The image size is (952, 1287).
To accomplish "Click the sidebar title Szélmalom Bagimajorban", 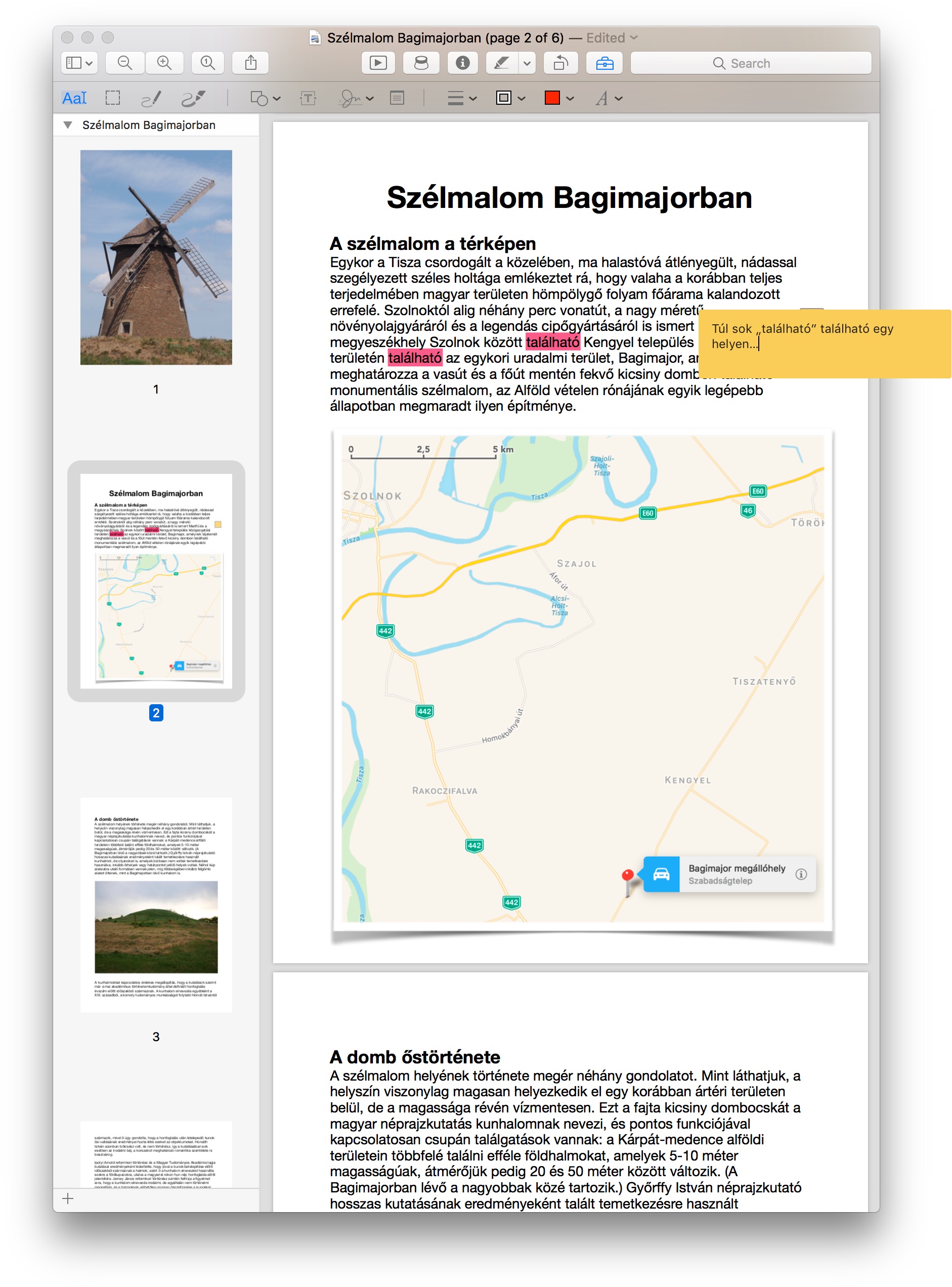I will click(x=149, y=125).
